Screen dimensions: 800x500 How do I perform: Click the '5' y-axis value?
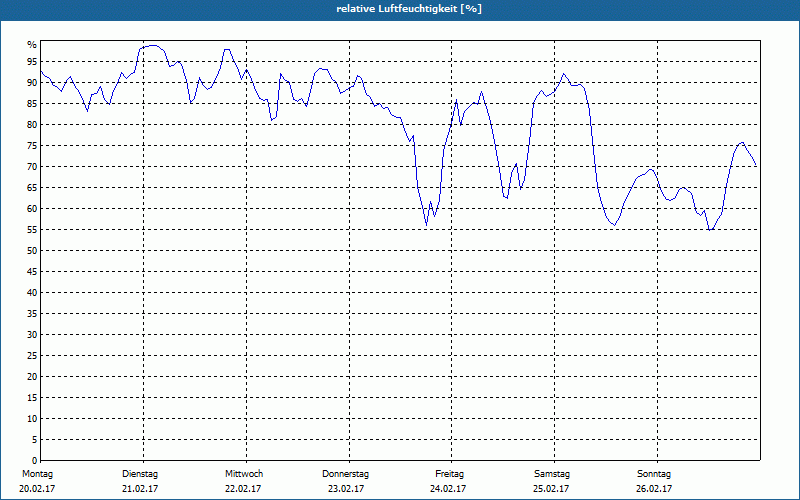click(x=34, y=439)
